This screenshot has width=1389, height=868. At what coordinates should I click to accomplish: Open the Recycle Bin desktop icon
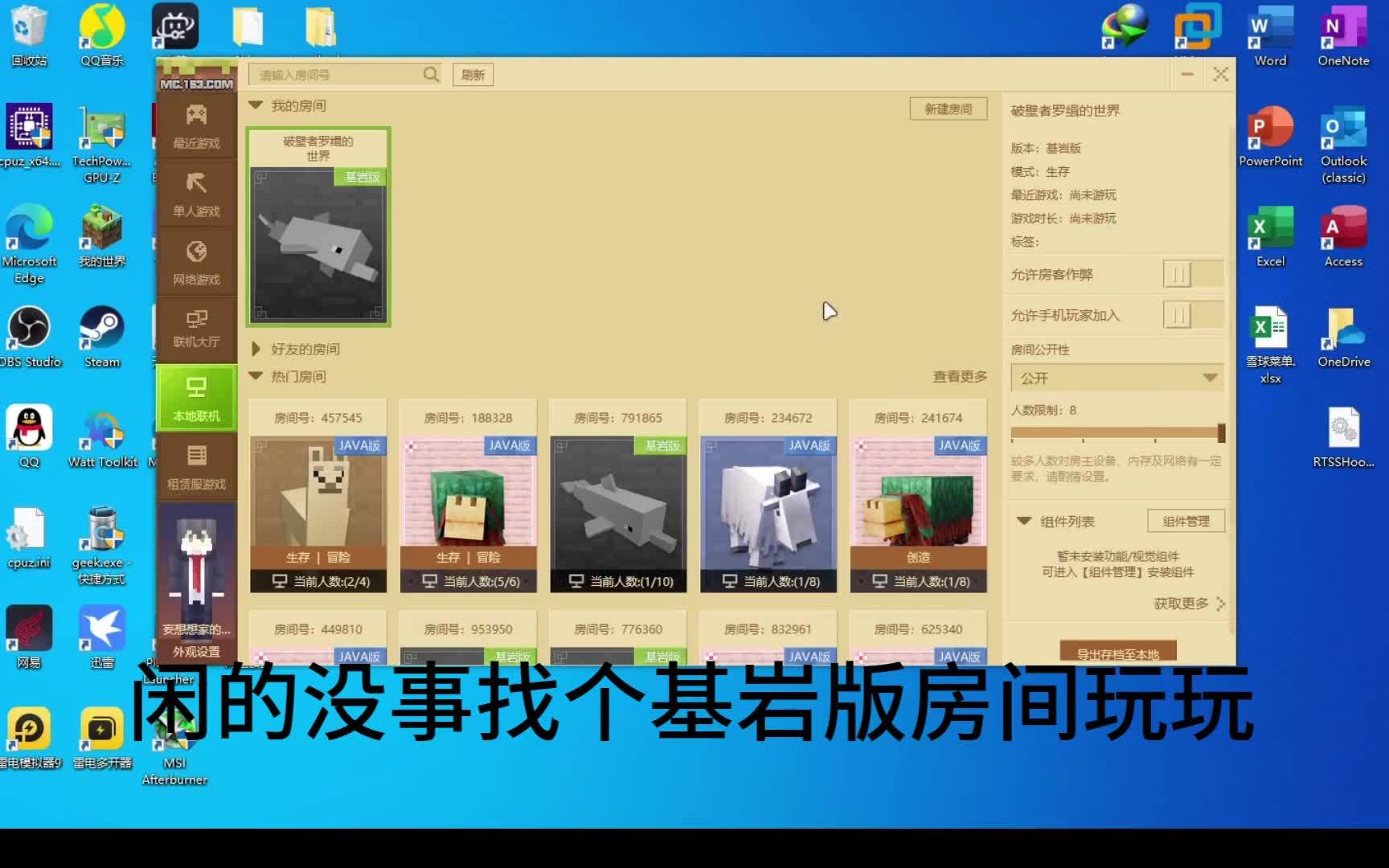29,36
